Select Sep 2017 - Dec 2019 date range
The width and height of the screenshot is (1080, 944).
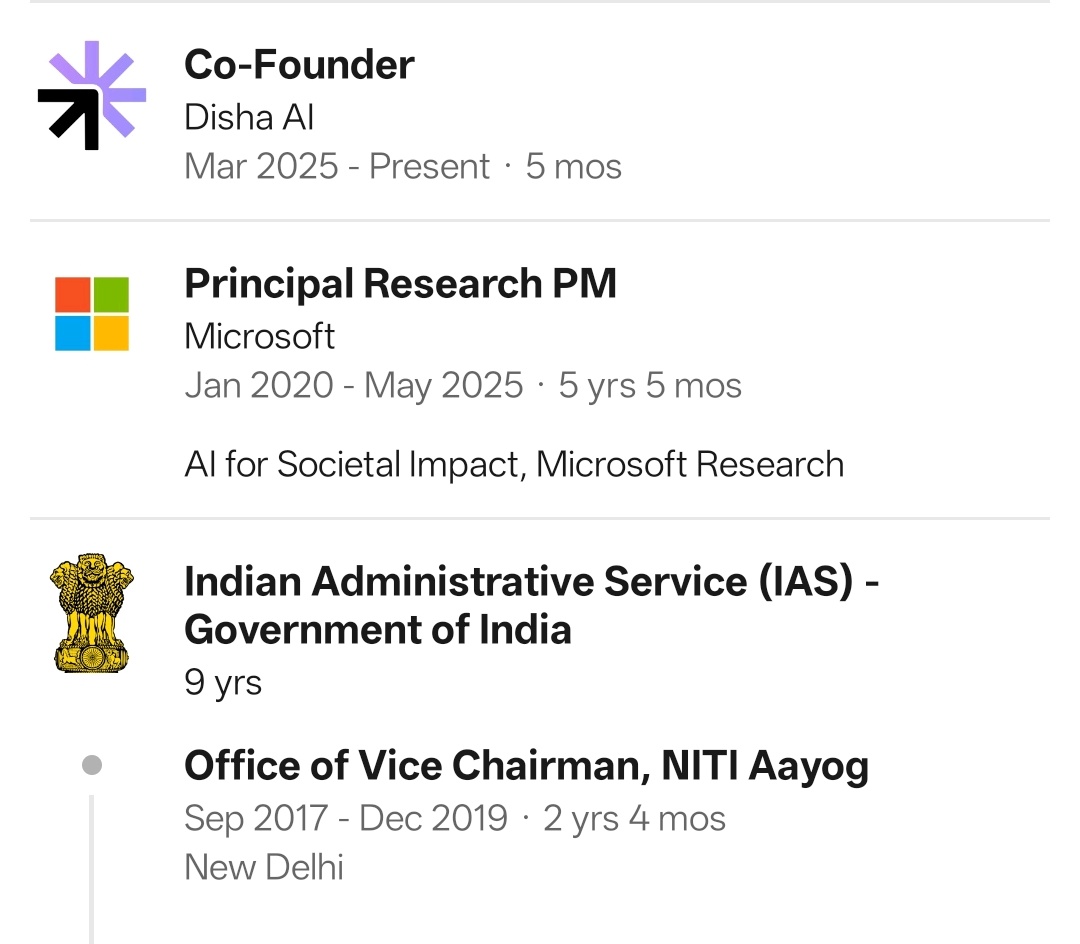pos(346,819)
